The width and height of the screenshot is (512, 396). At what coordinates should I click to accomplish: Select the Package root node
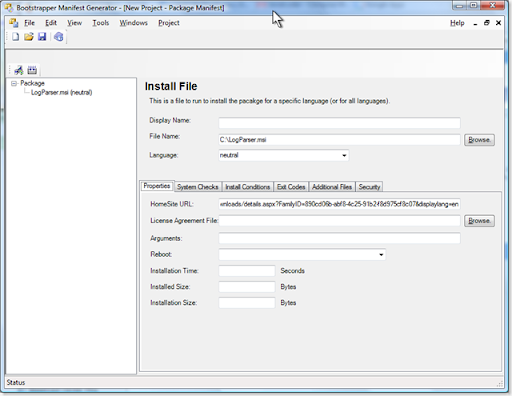pyautogui.click(x=32, y=83)
